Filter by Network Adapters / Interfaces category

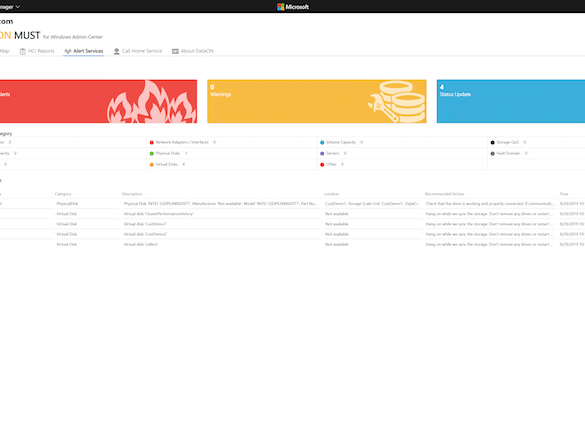coord(182,142)
